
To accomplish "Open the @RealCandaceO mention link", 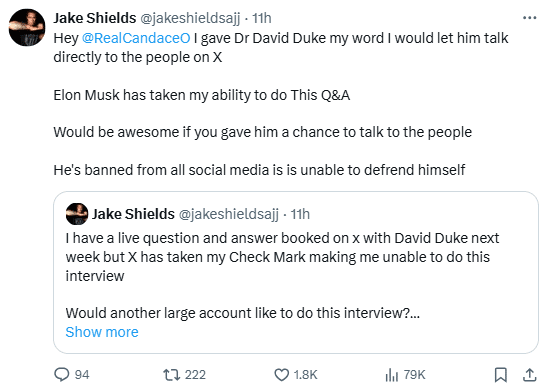I will (136, 38).
